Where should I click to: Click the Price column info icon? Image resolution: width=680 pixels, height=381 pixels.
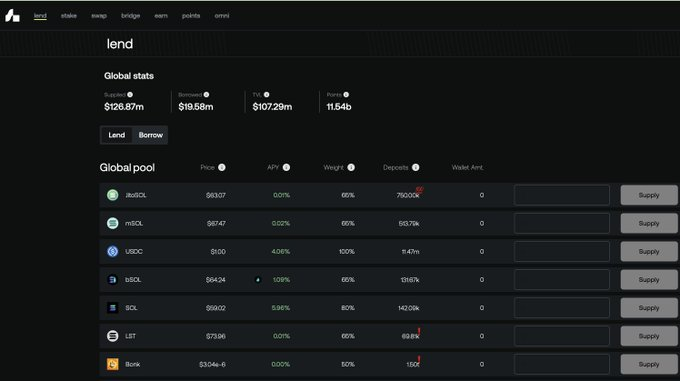(x=222, y=167)
